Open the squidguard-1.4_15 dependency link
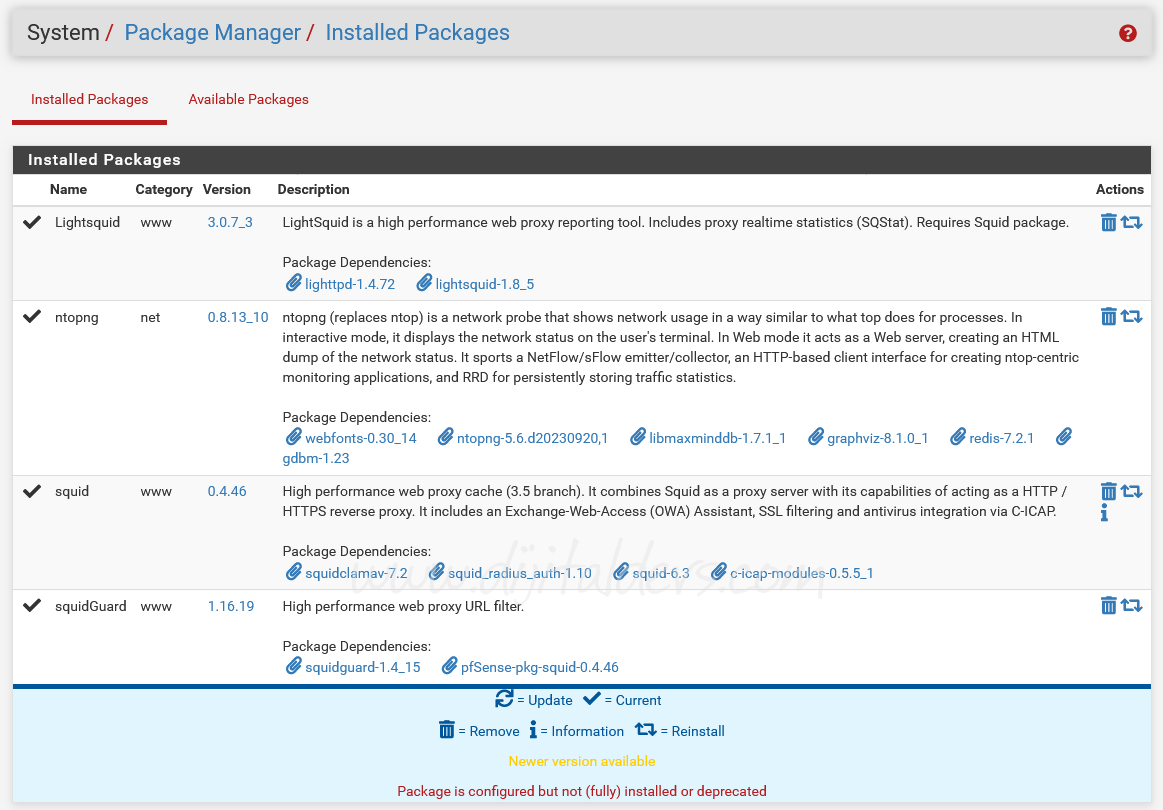1163x810 pixels. (x=362, y=667)
